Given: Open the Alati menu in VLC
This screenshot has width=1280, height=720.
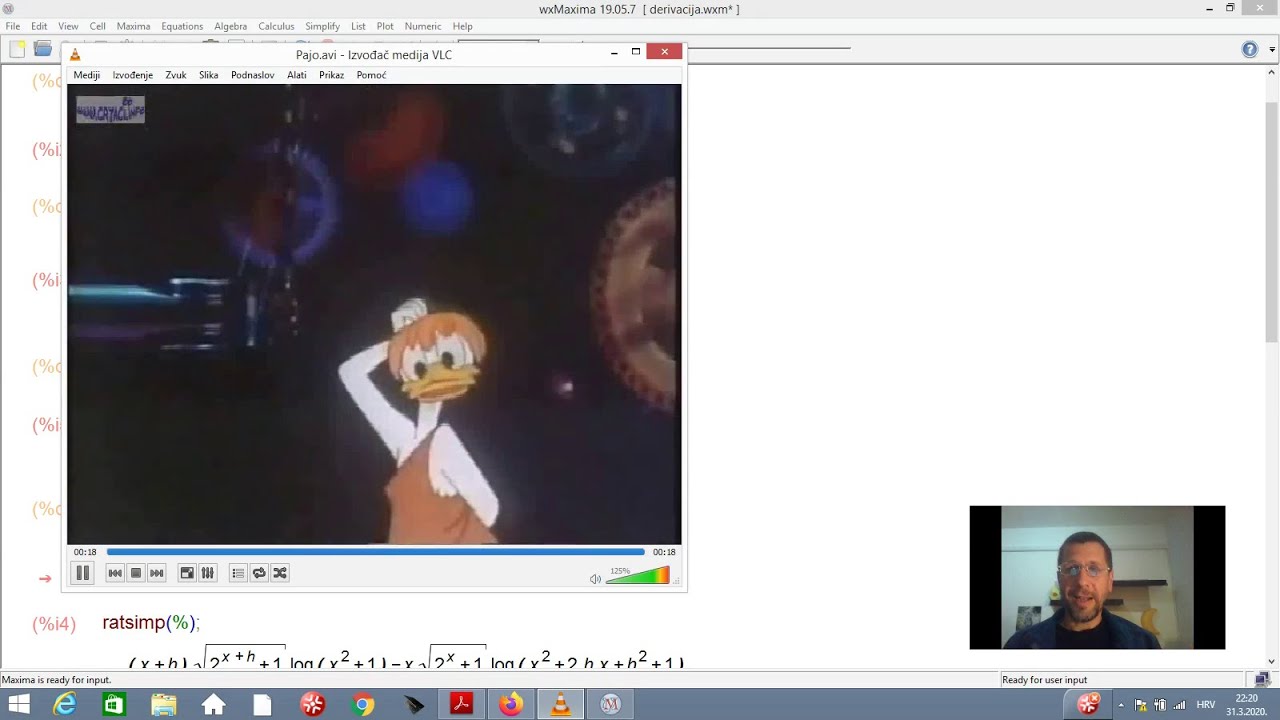Looking at the screenshot, I should (x=297, y=75).
